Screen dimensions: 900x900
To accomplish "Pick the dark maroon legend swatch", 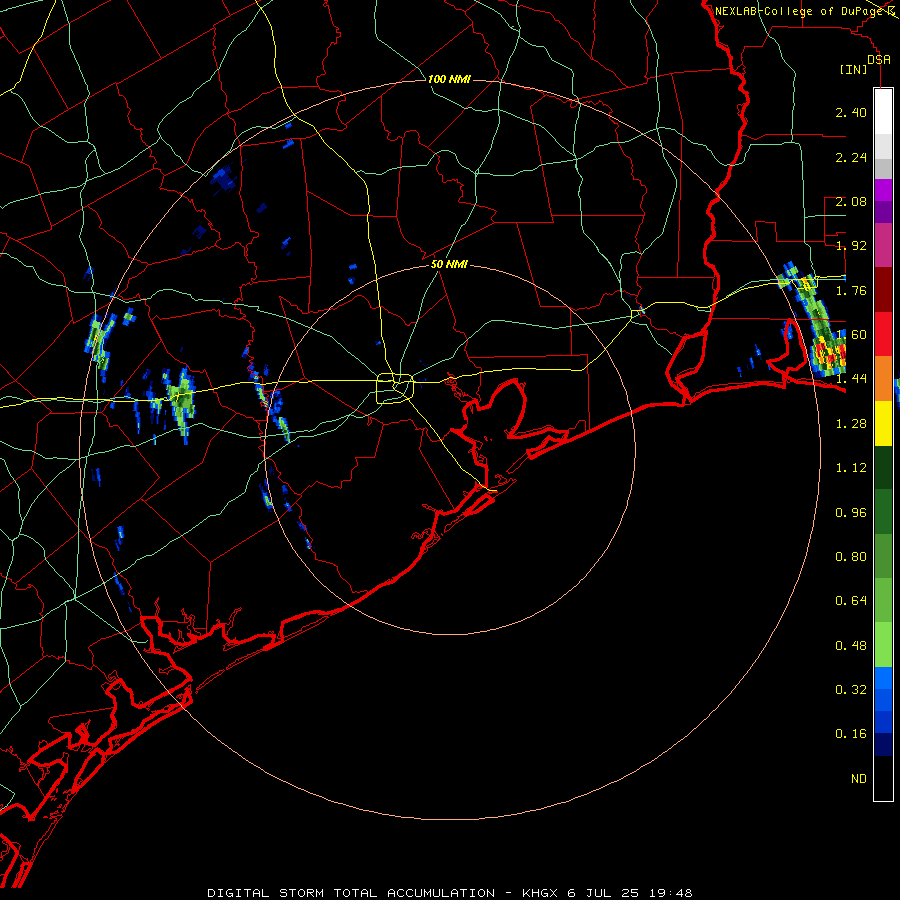I will pos(883,290).
